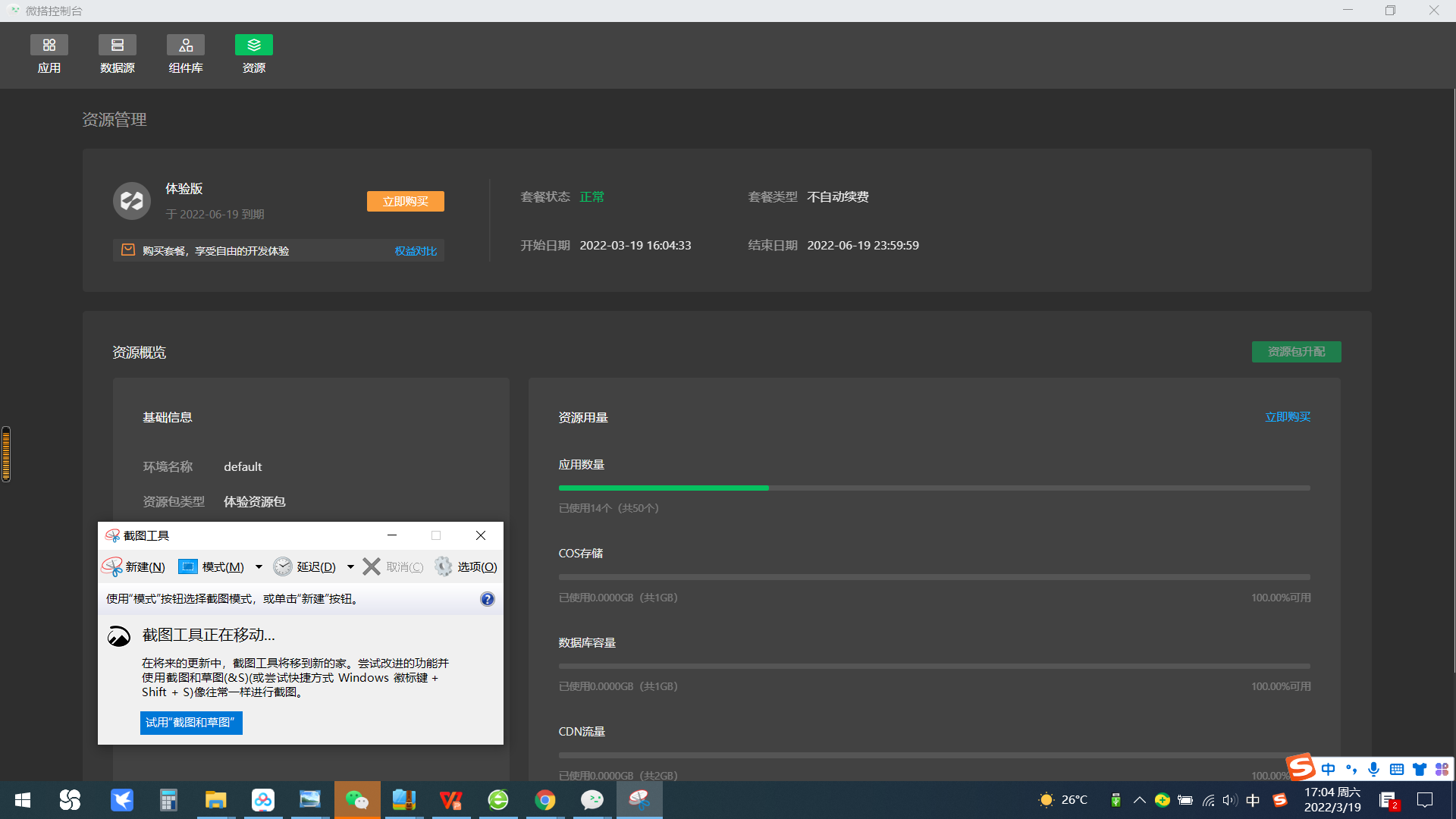Toggle the Chinese input mode indicator 中

click(1253, 800)
